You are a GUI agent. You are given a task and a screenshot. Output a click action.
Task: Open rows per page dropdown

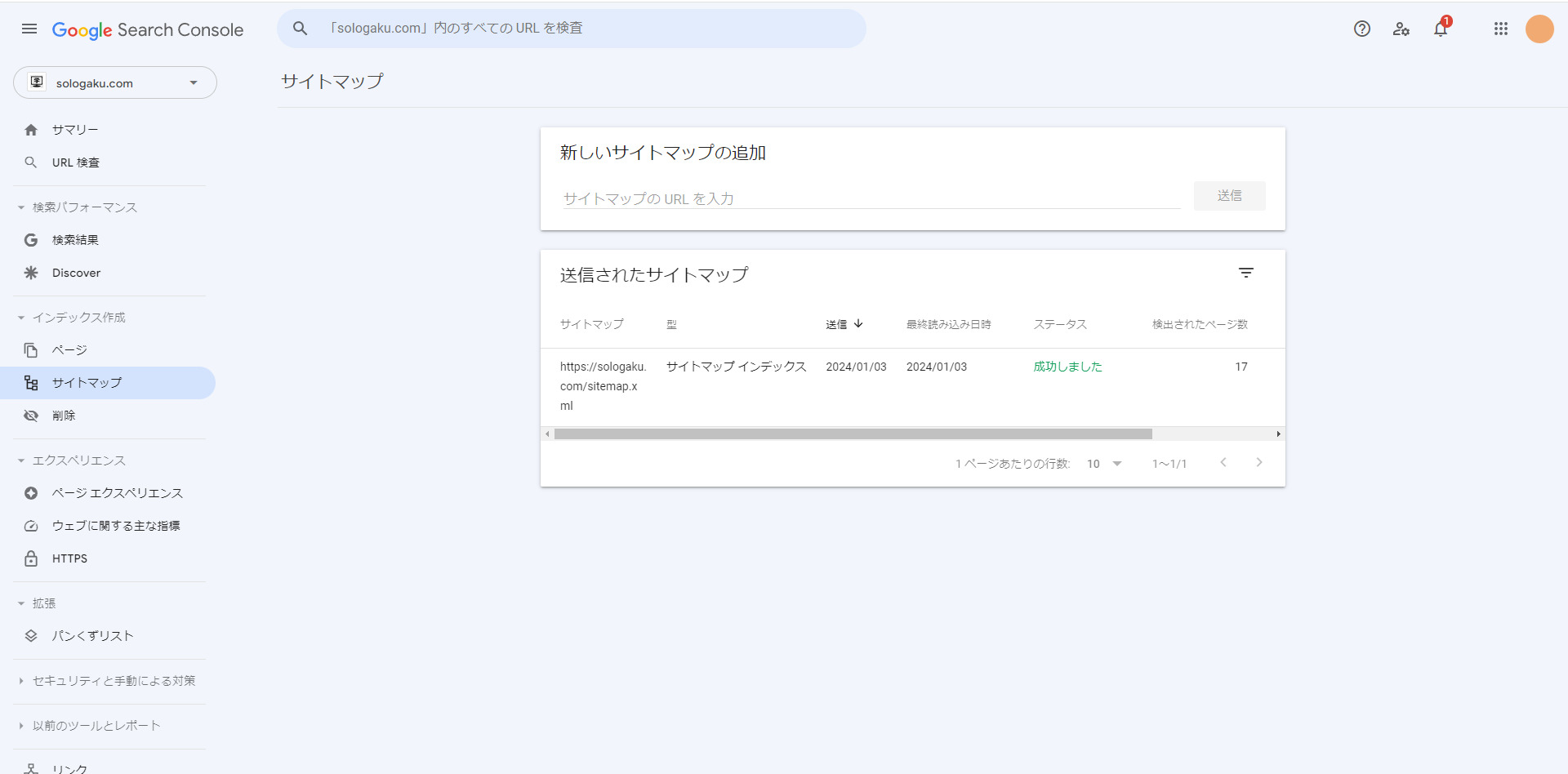point(1104,464)
